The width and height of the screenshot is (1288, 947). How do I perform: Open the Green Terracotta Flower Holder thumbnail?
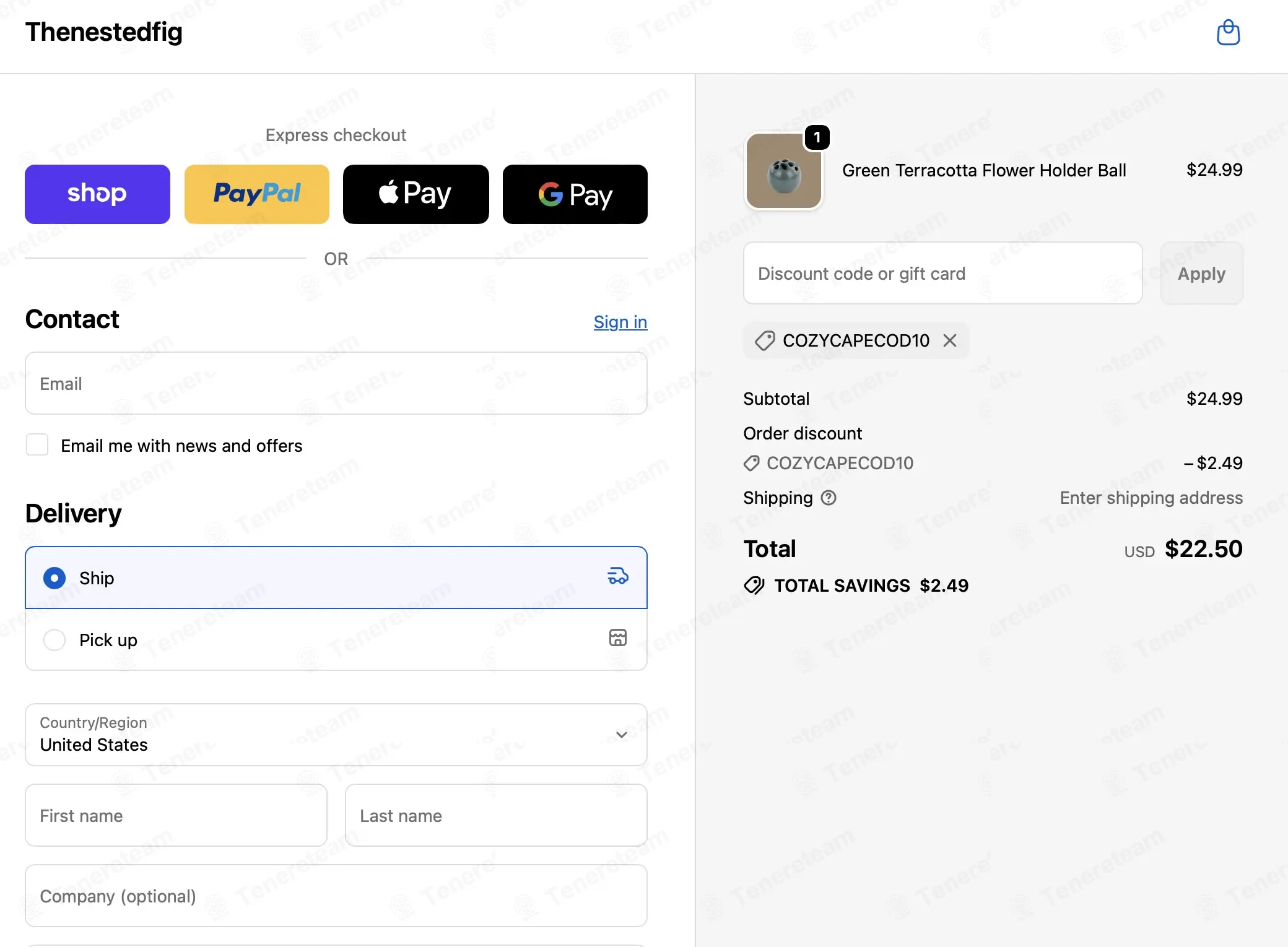click(x=784, y=171)
